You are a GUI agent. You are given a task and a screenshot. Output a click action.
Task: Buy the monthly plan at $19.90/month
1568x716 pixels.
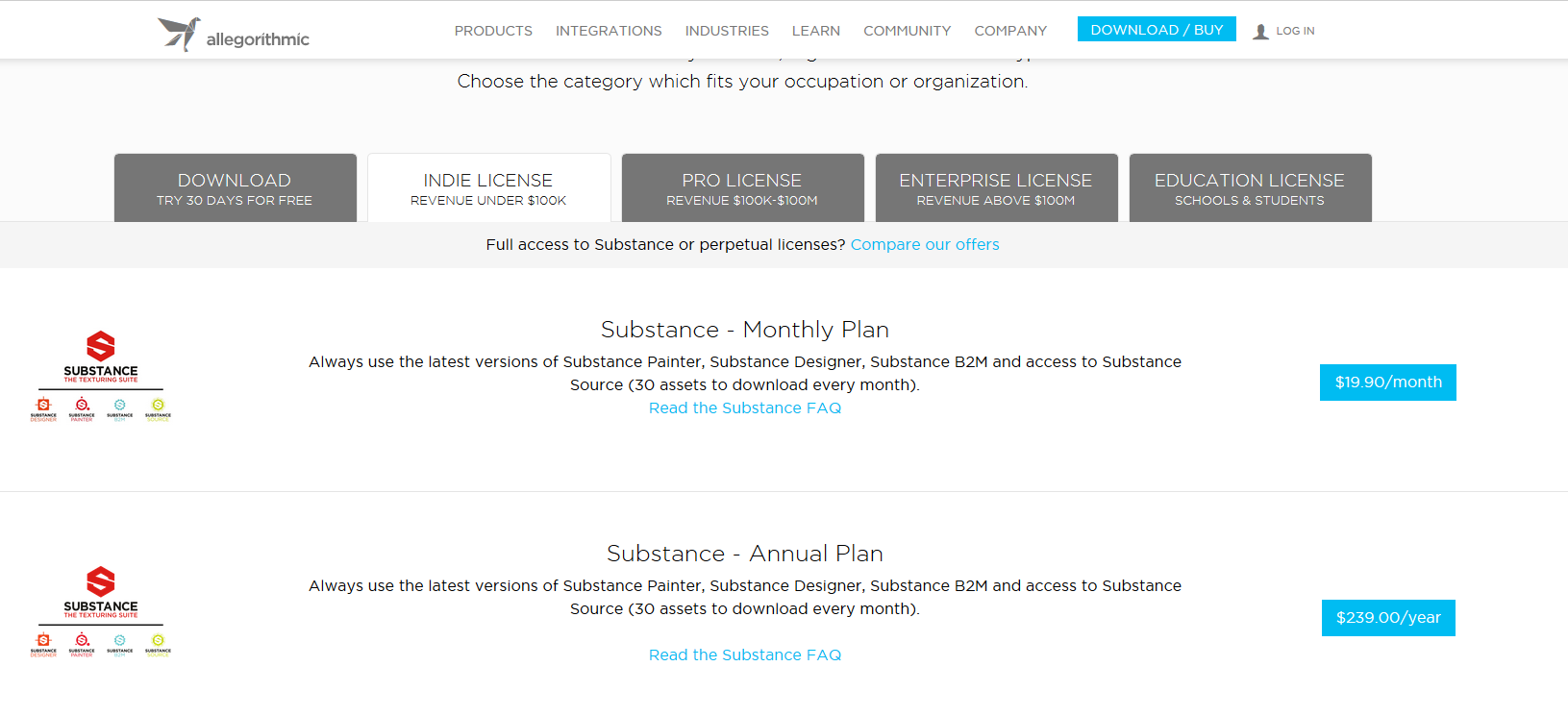[x=1388, y=383]
